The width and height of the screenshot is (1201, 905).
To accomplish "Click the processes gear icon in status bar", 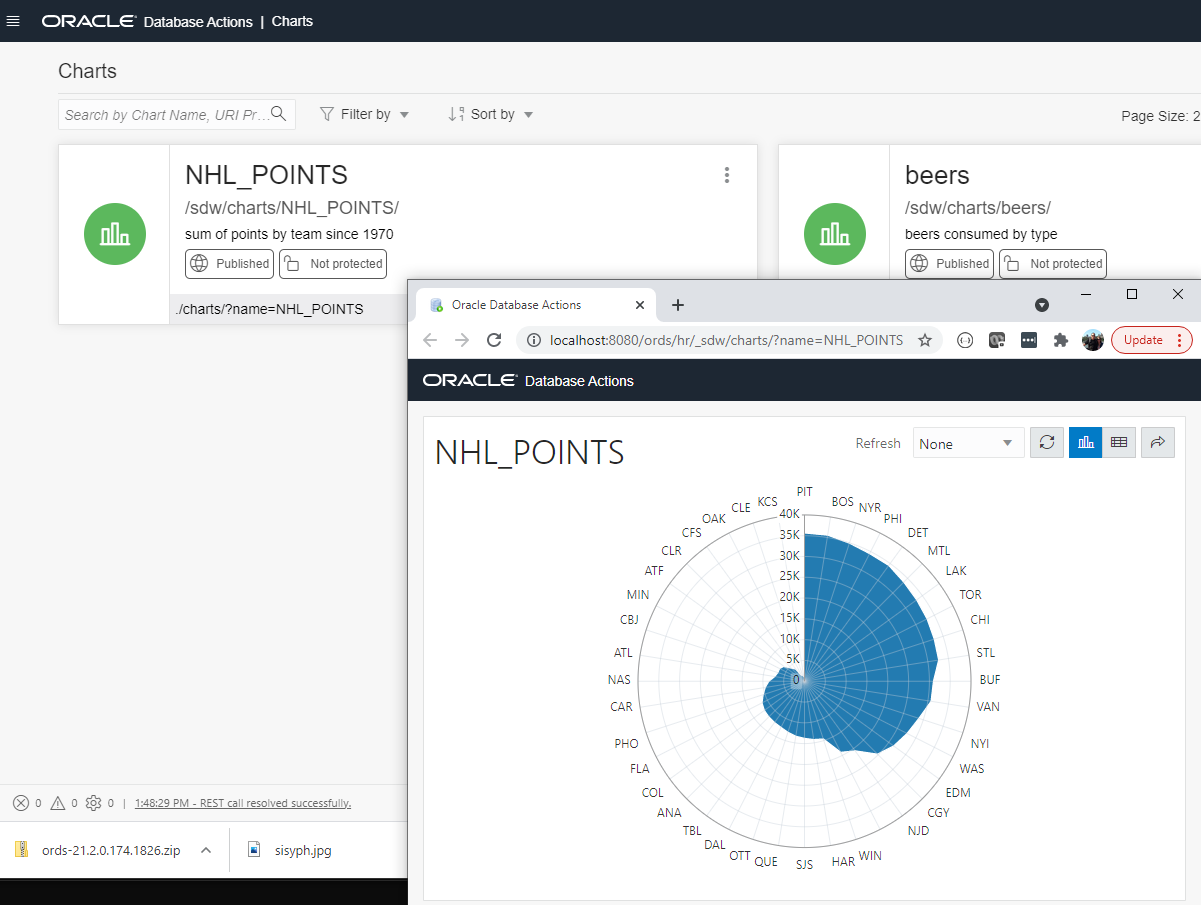I will point(94,803).
